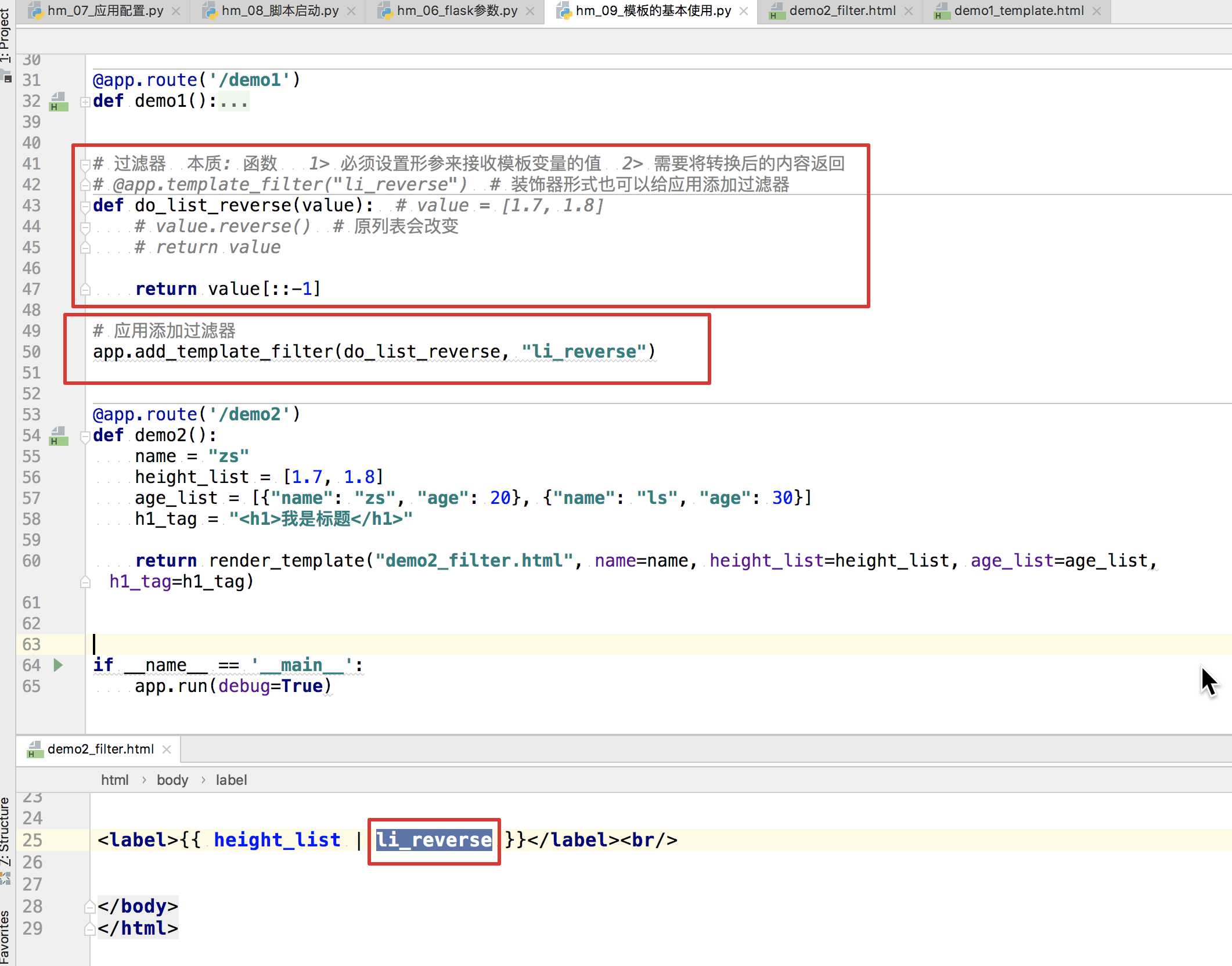This screenshot has height=966, width=1232.
Task: Click line number 25 in lower editor gutter
Action: (x=33, y=840)
